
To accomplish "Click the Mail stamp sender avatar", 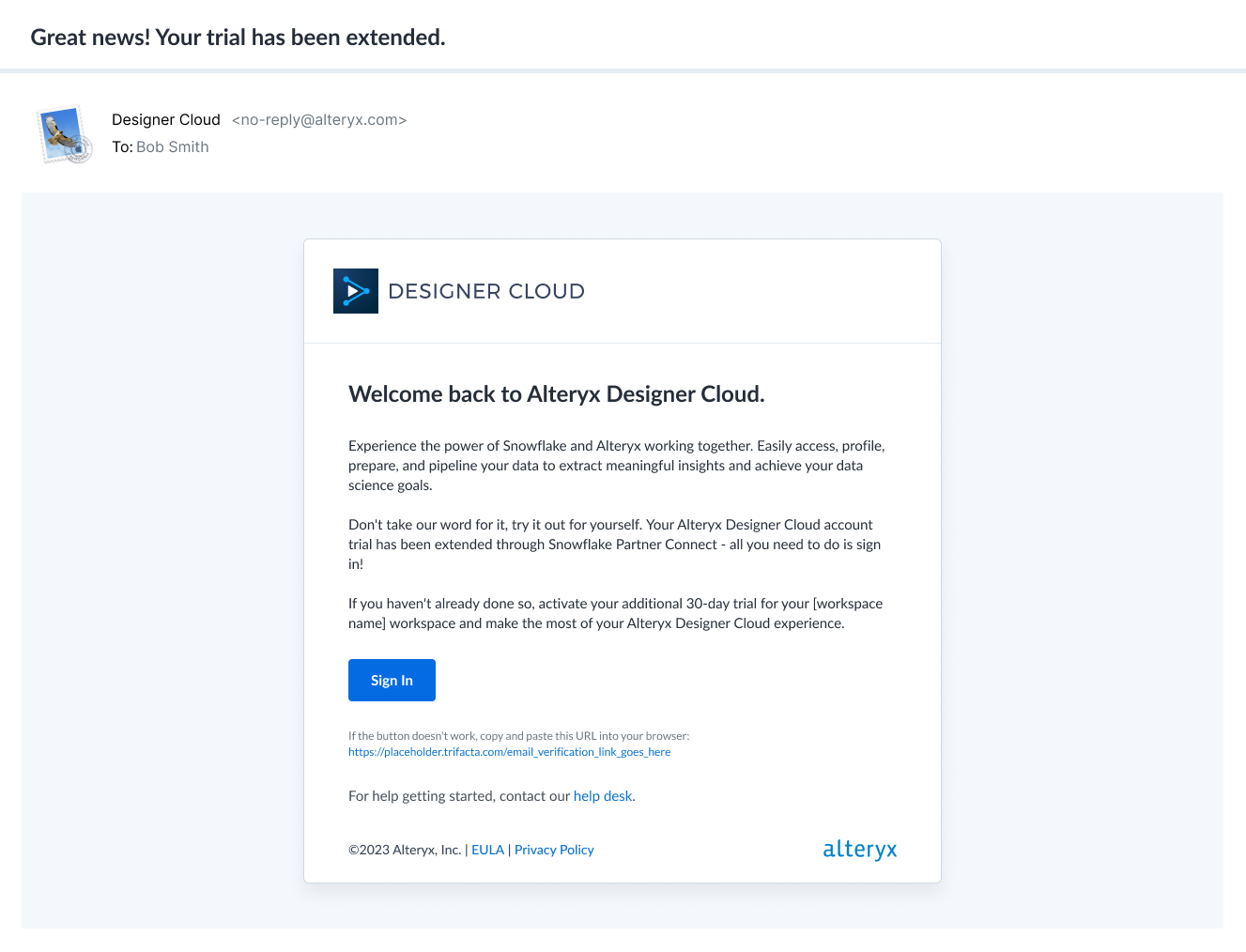I will (65, 134).
